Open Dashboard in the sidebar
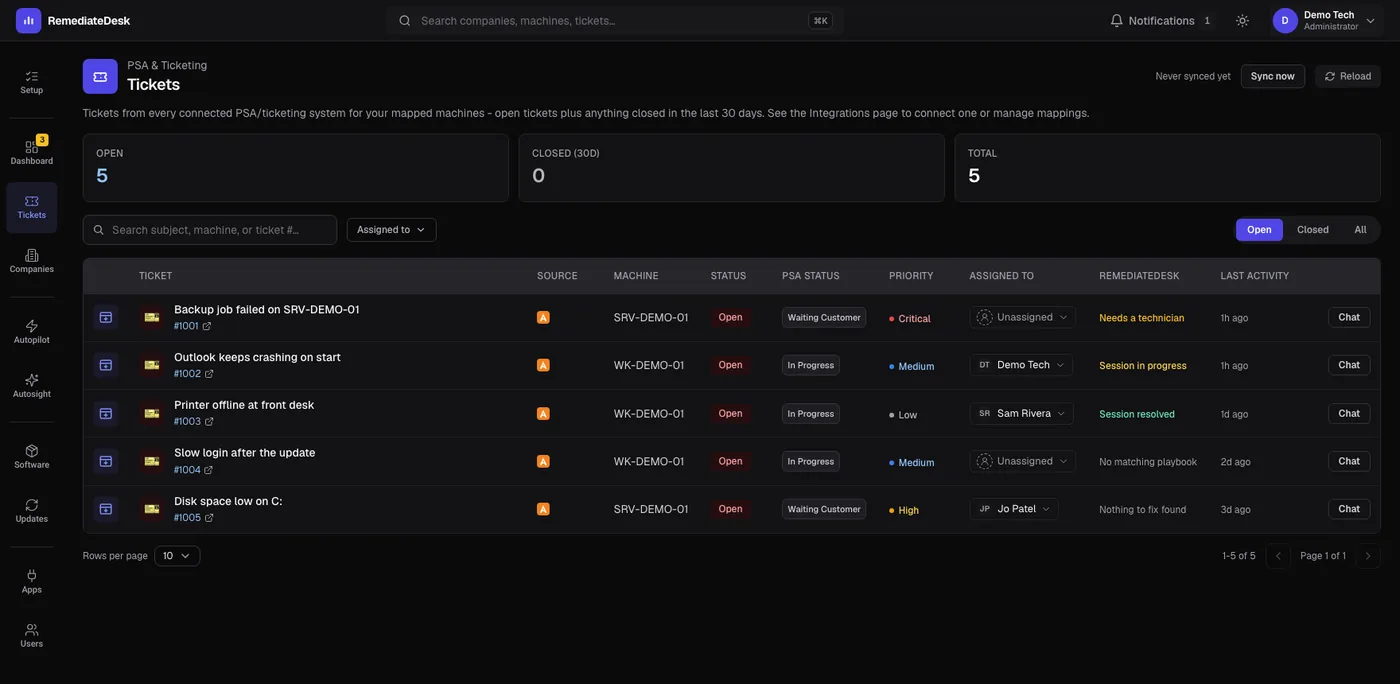Viewport: 1400px width, 684px height. [32, 152]
